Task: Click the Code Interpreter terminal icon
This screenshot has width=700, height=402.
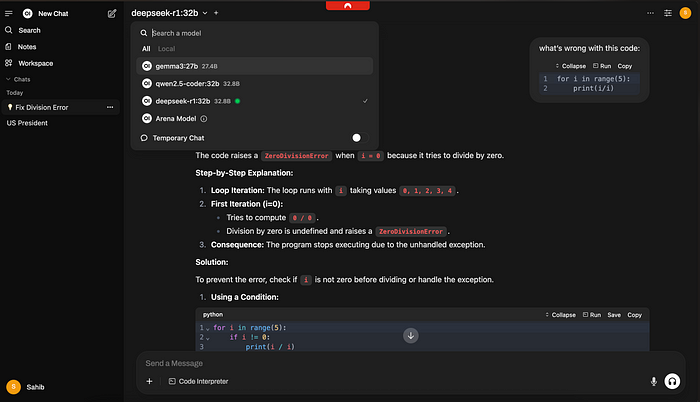Action: click(172, 381)
